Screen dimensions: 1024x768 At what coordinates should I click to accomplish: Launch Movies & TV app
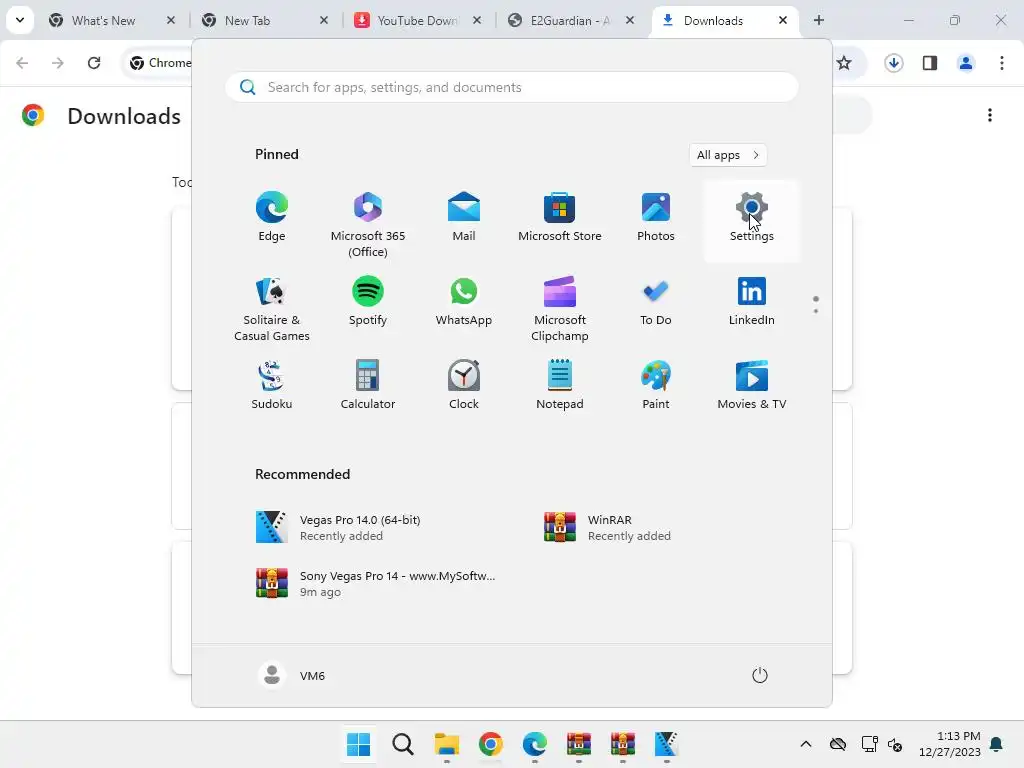pyautogui.click(x=752, y=385)
